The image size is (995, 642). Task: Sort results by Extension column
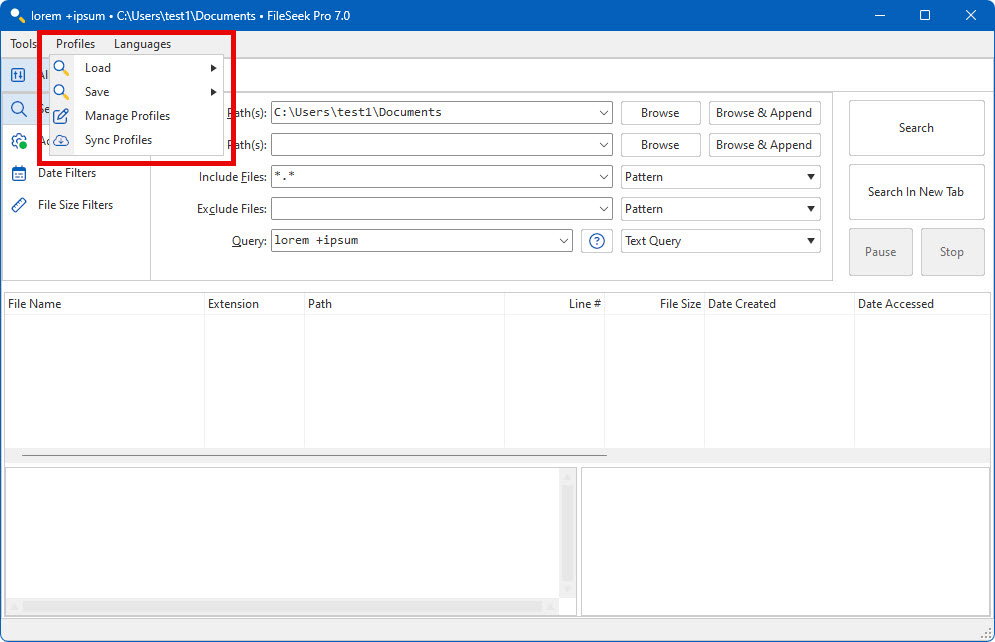[x=254, y=304]
